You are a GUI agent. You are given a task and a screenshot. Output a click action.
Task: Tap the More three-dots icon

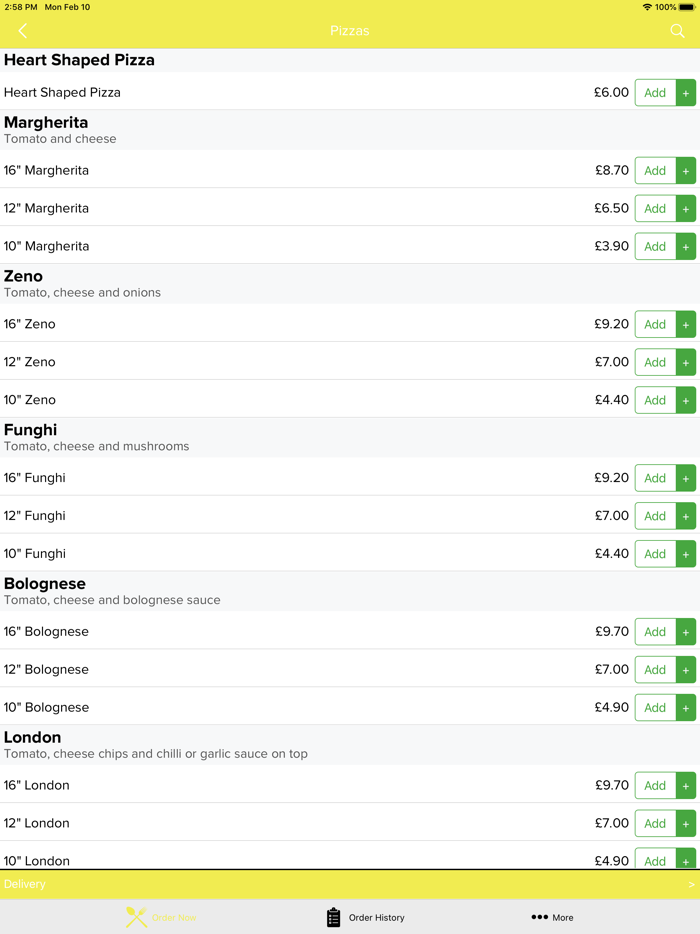[539, 917]
